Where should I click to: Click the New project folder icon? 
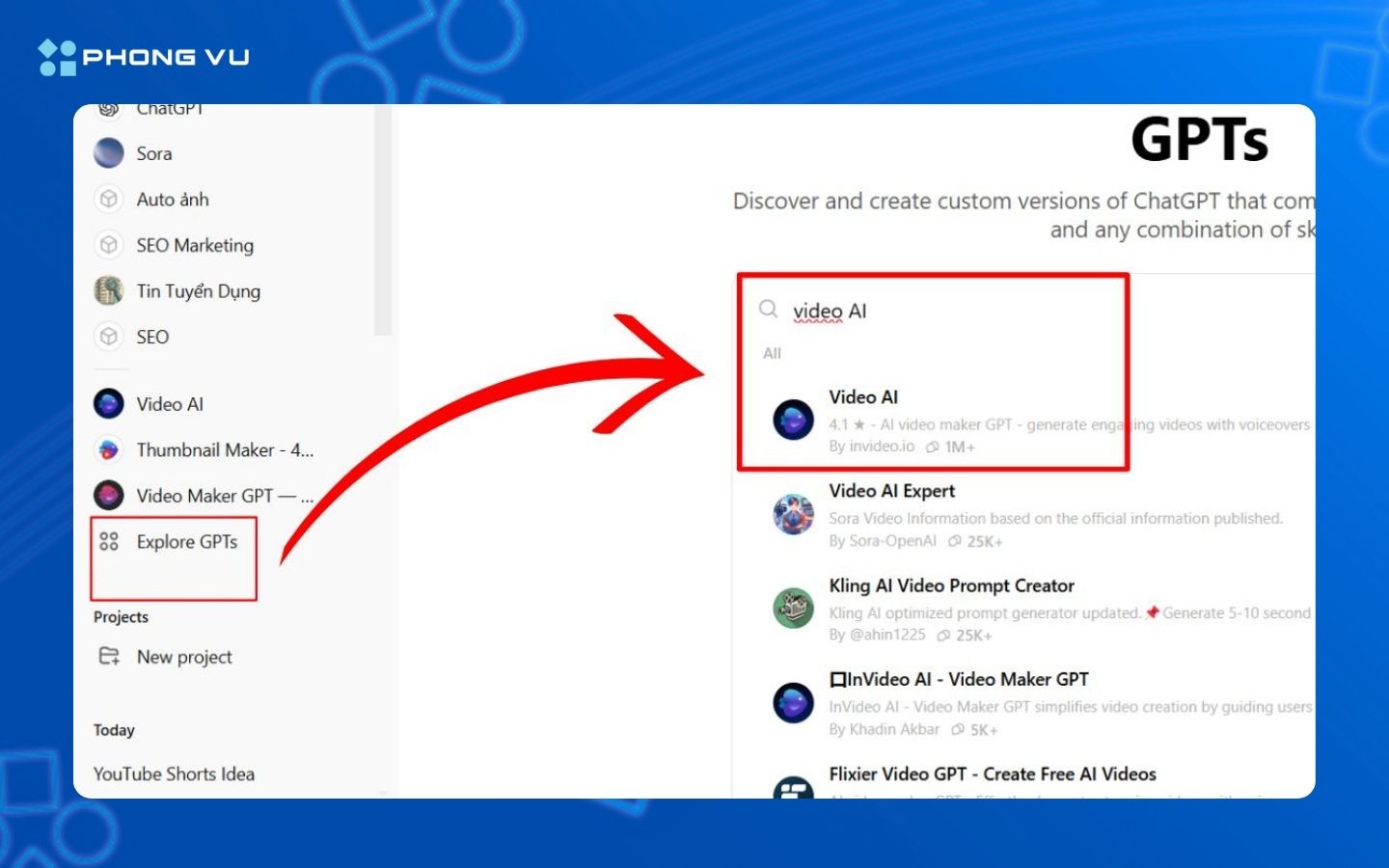[x=109, y=657]
